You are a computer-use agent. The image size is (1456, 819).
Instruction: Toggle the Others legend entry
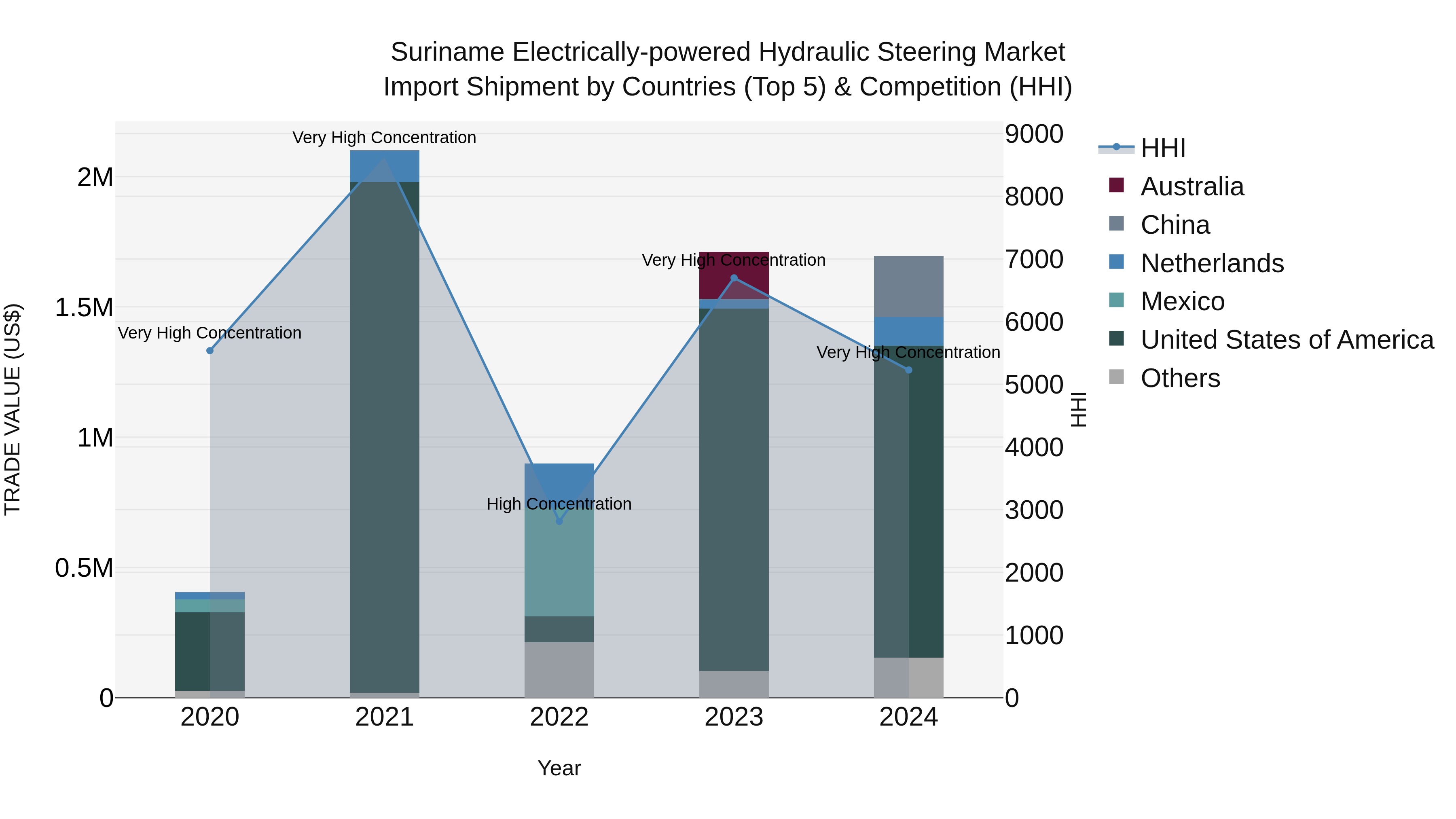[x=1164, y=378]
